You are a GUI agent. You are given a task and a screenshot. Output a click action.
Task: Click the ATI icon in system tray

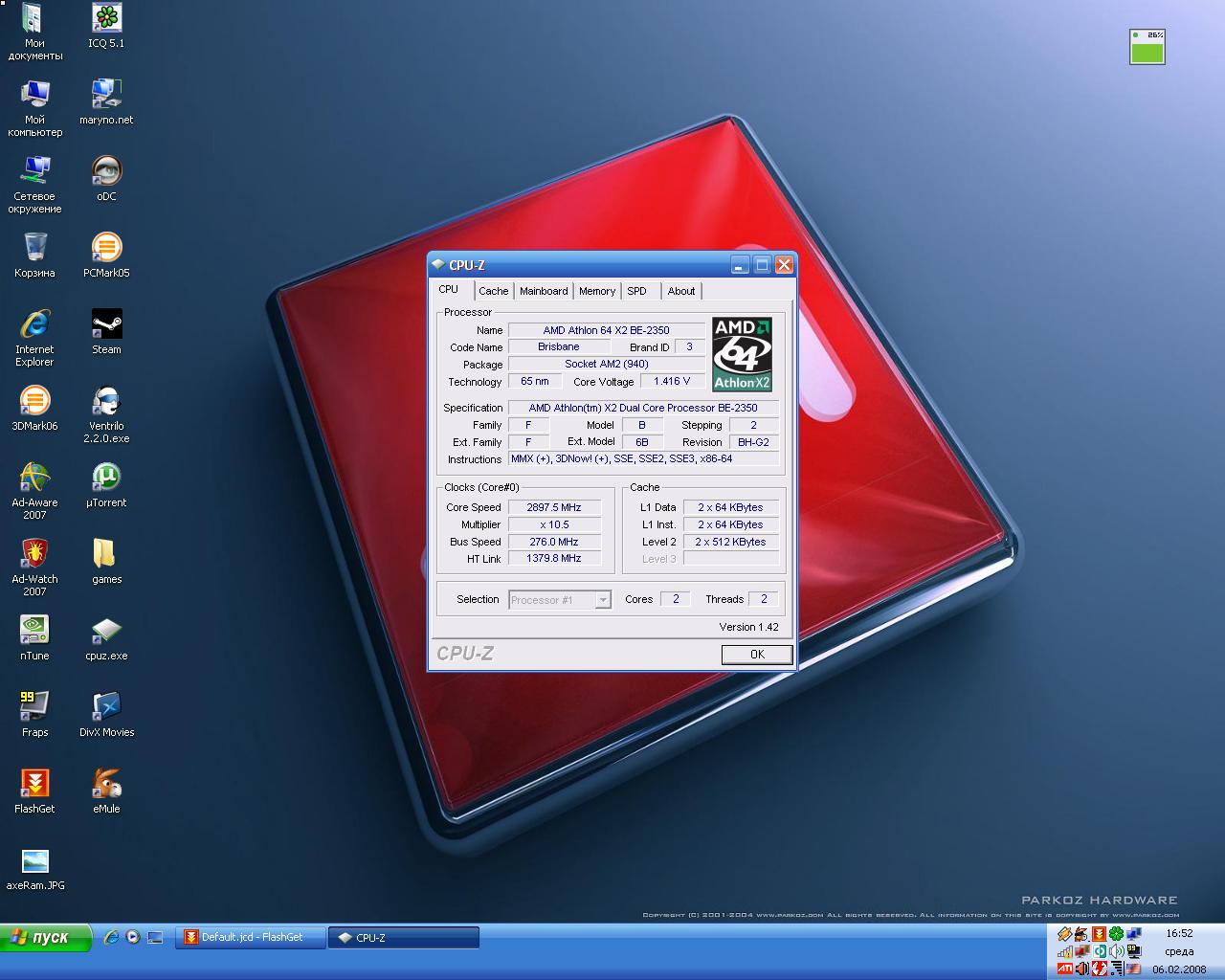pyautogui.click(x=1064, y=969)
